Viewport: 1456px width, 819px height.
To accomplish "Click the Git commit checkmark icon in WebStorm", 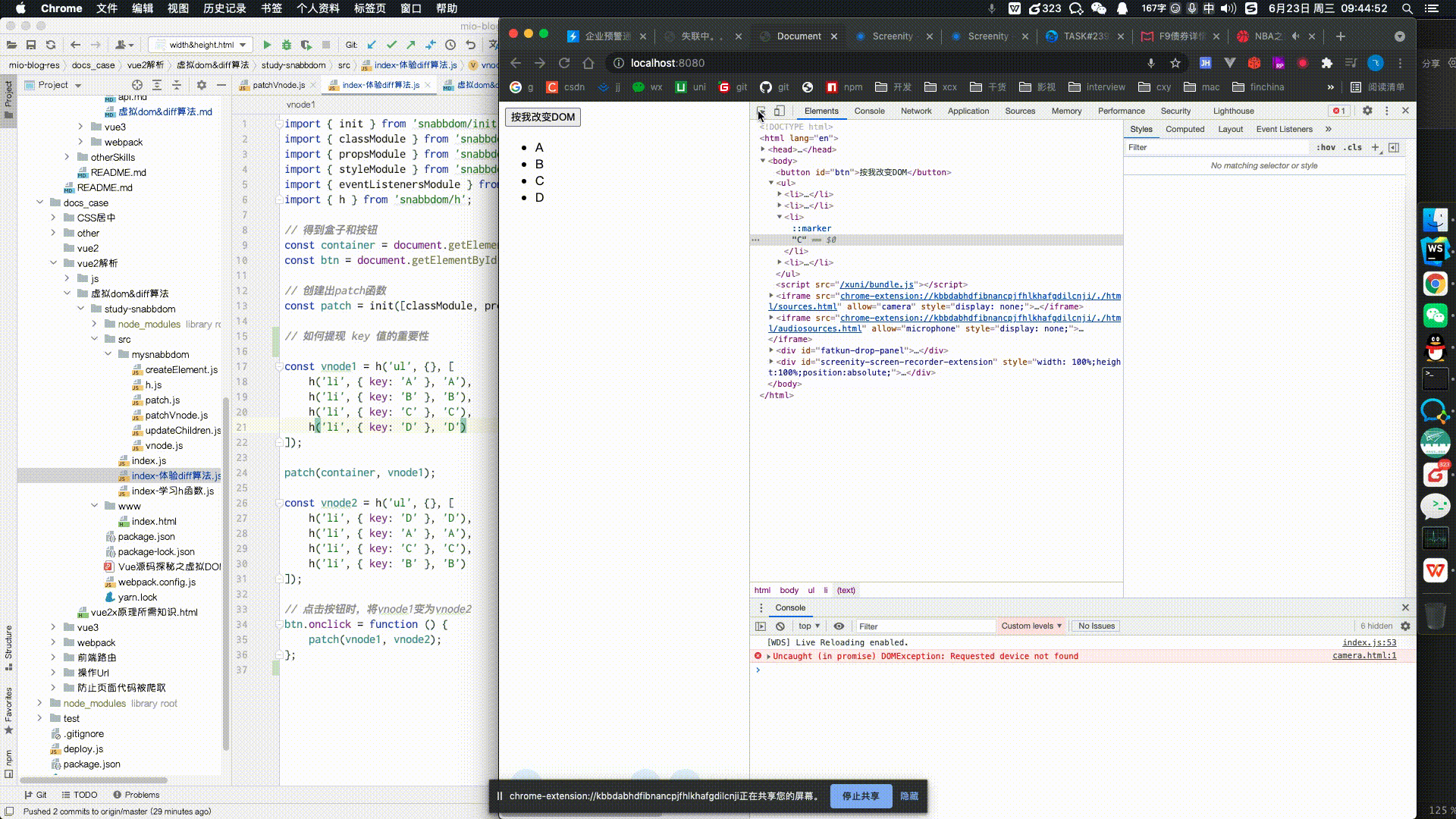I will pos(391,45).
